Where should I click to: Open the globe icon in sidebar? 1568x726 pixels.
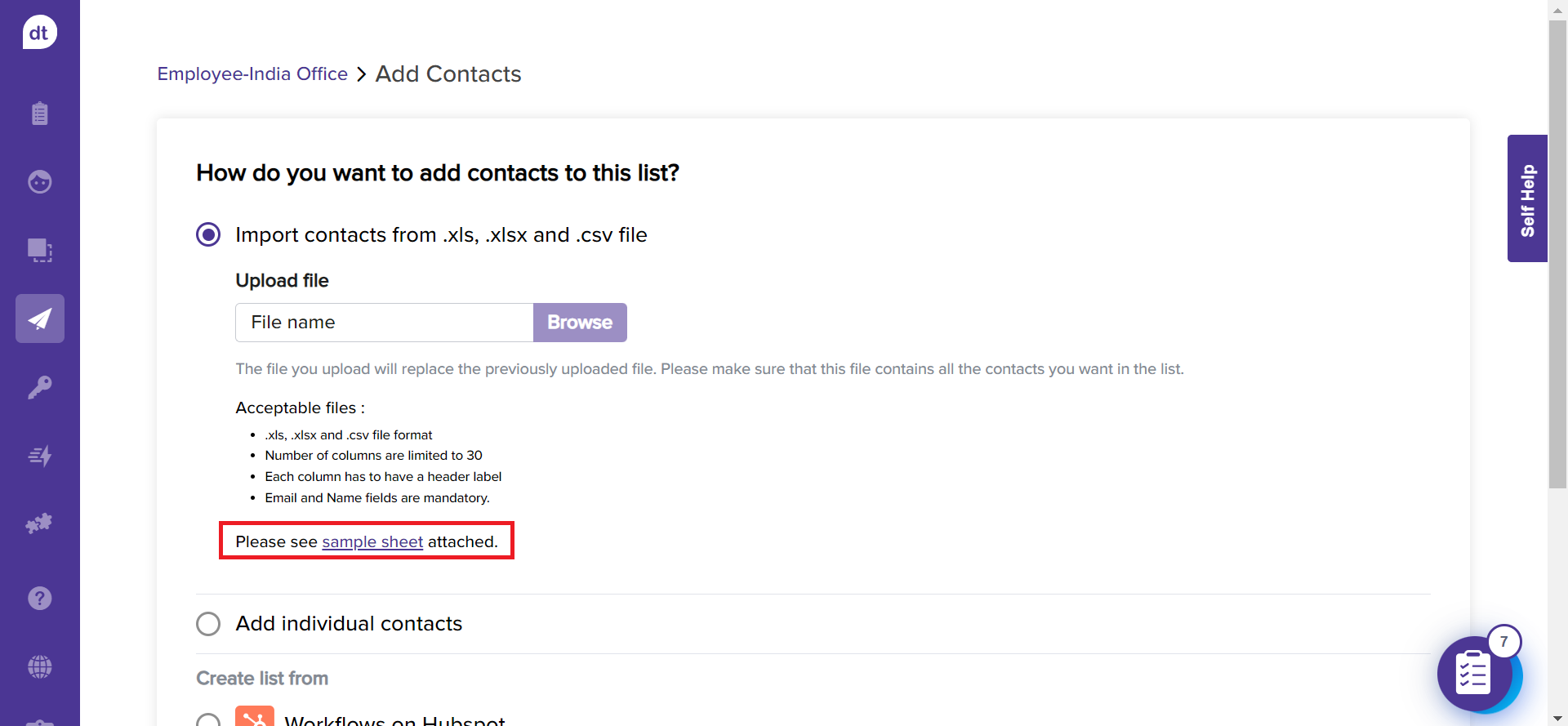click(39, 666)
